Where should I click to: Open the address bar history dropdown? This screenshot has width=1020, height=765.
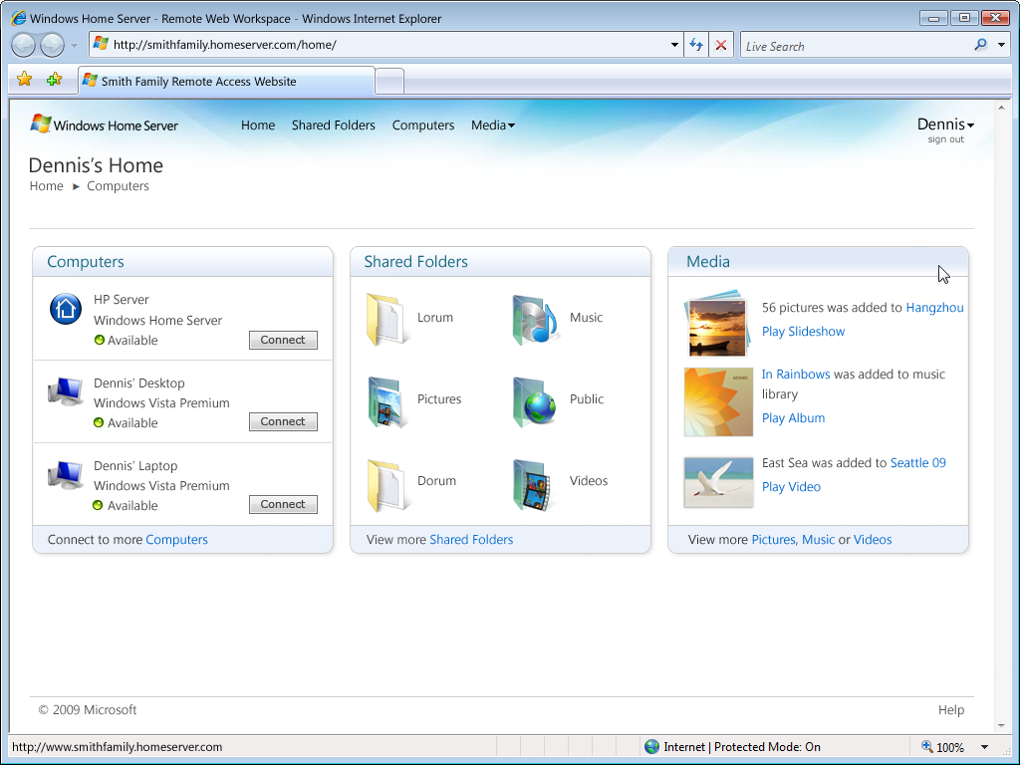[675, 45]
